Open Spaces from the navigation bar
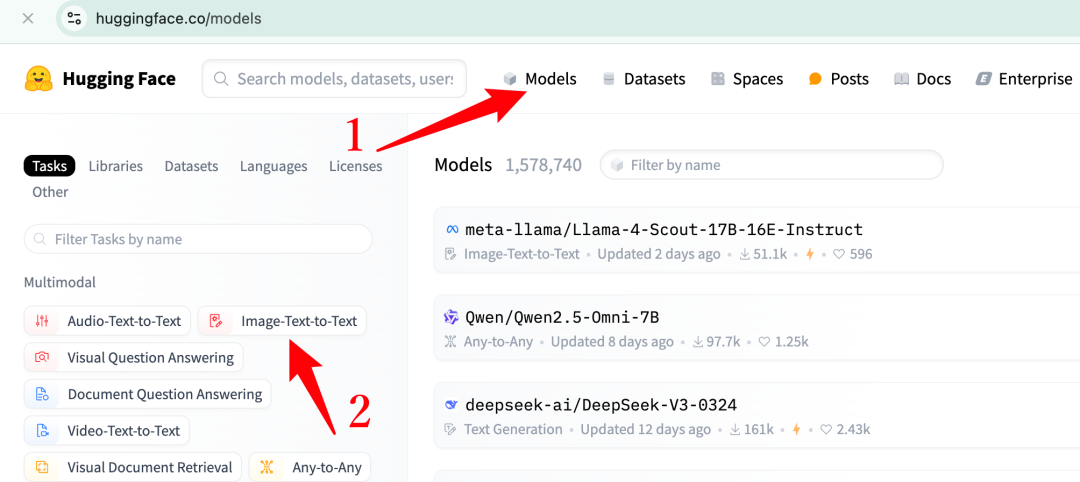 [x=747, y=79]
